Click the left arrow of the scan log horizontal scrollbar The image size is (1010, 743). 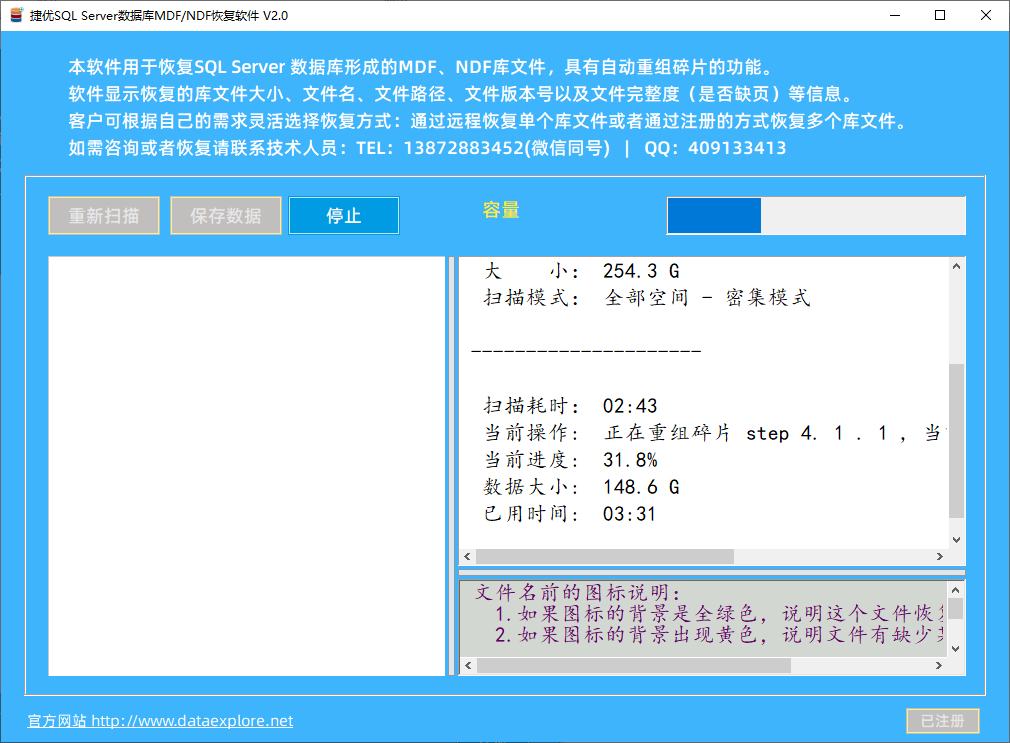pyautogui.click(x=468, y=556)
